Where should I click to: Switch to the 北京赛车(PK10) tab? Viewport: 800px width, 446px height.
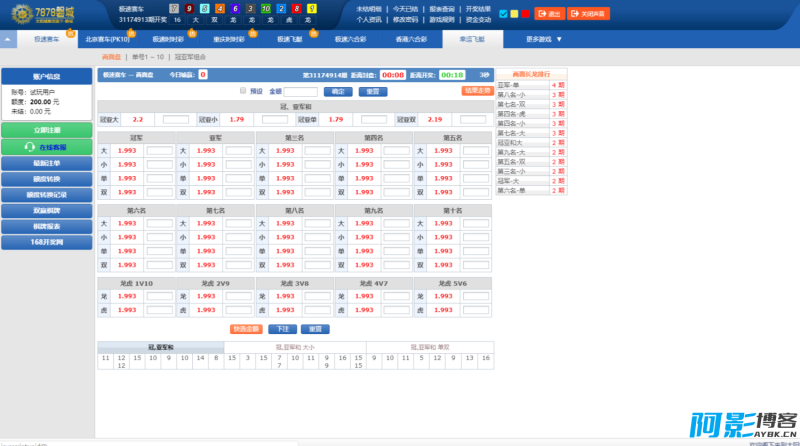[107, 39]
